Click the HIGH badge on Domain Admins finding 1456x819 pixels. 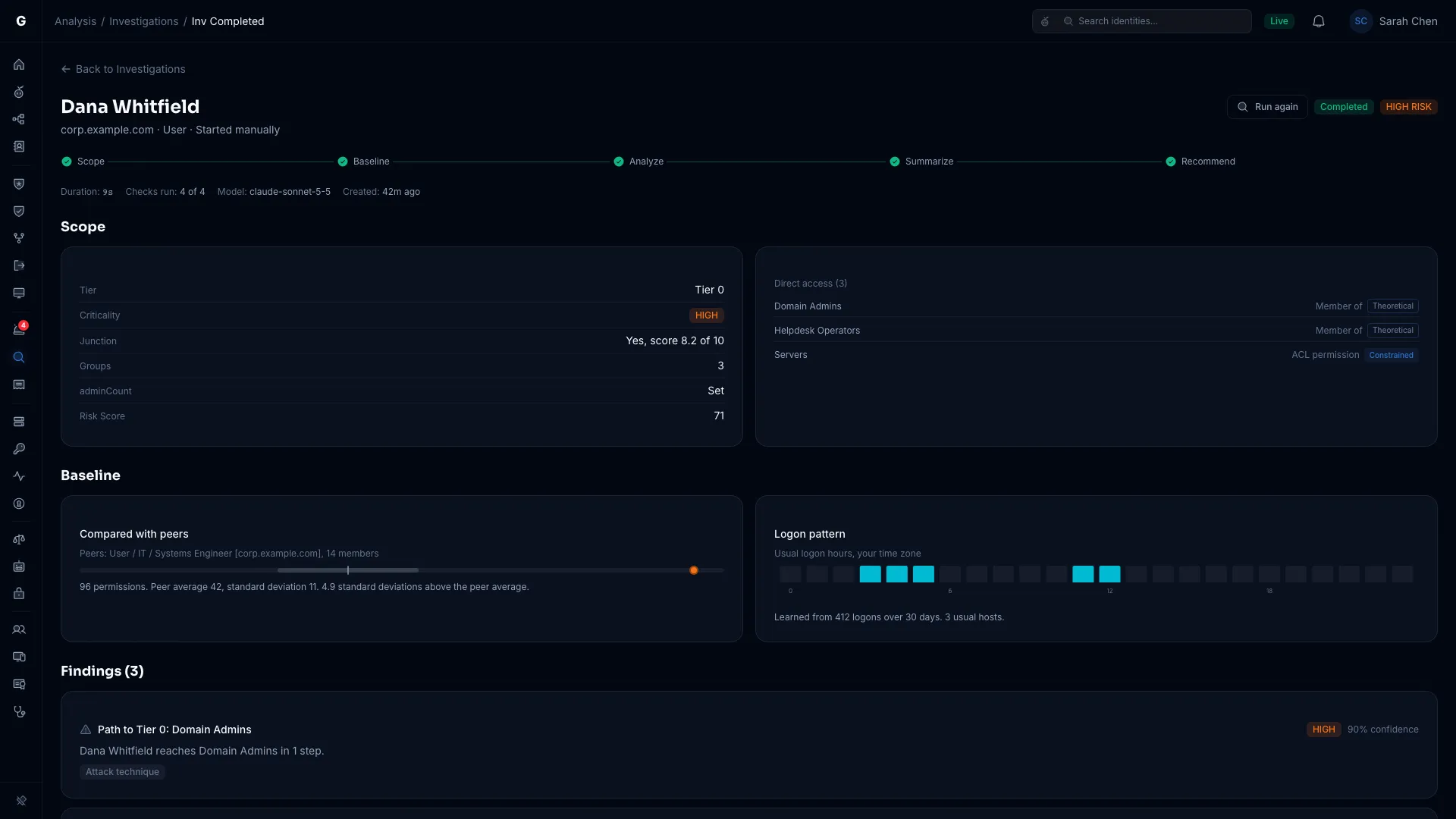(x=1323, y=730)
